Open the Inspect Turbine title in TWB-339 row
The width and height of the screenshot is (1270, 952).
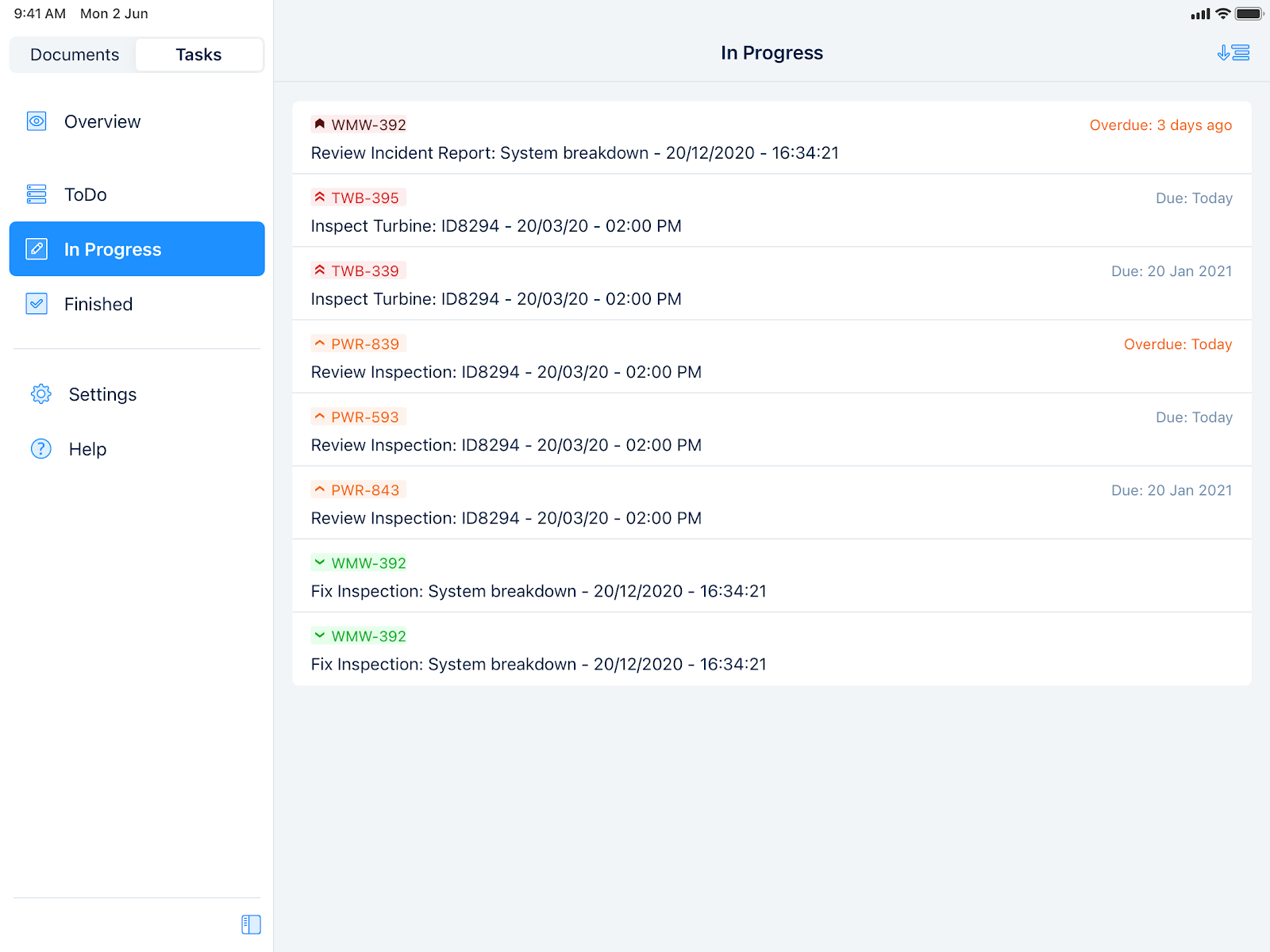(496, 299)
